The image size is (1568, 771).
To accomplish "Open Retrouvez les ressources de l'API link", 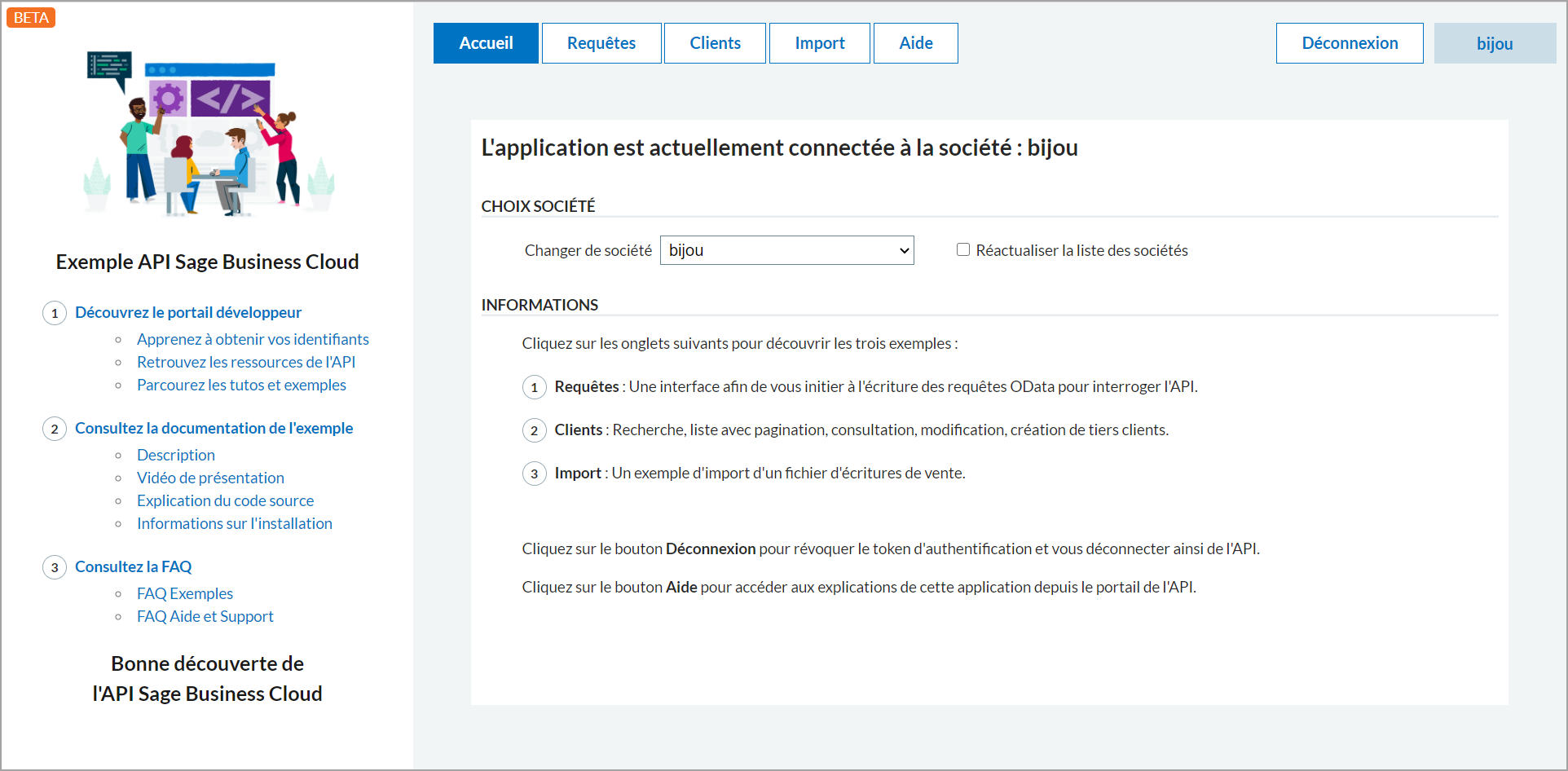I will [246, 362].
